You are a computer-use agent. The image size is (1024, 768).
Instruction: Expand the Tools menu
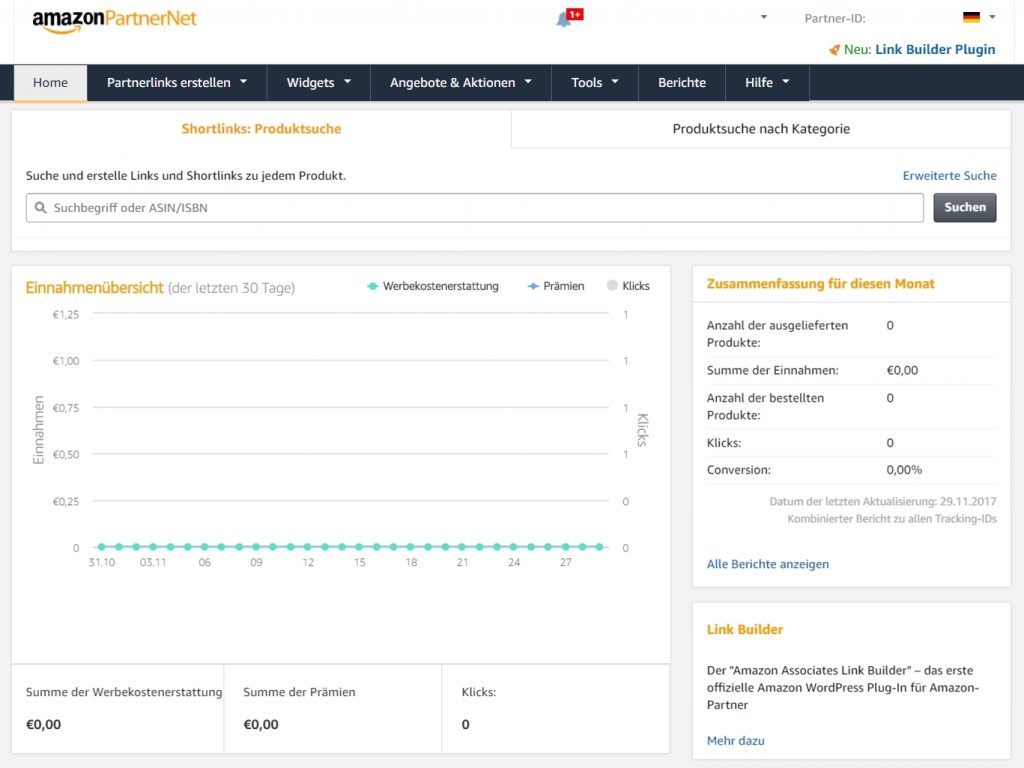point(594,82)
